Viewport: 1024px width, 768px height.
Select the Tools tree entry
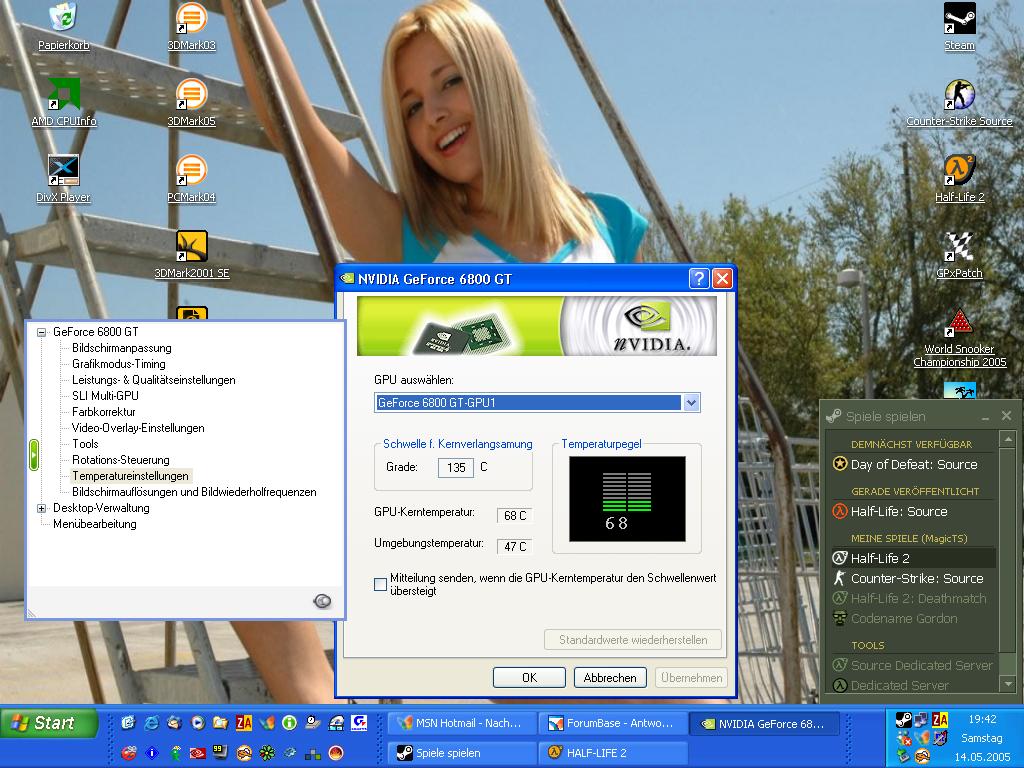[85, 444]
